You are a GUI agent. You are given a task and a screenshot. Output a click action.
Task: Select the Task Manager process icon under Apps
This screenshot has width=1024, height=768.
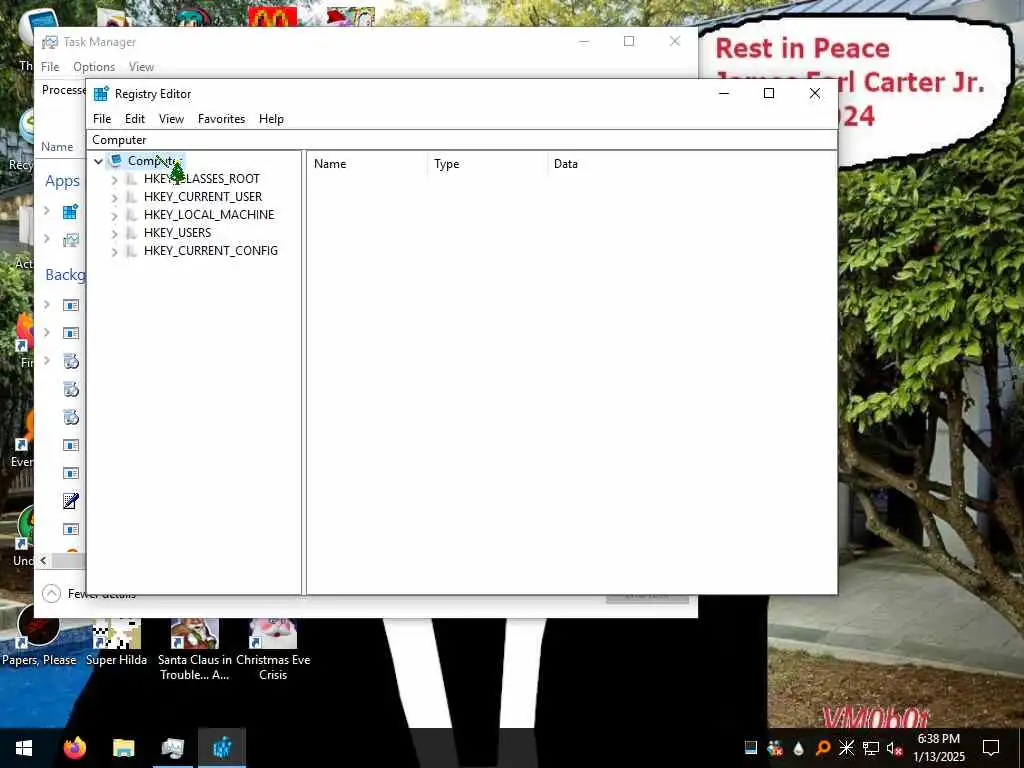coord(71,240)
